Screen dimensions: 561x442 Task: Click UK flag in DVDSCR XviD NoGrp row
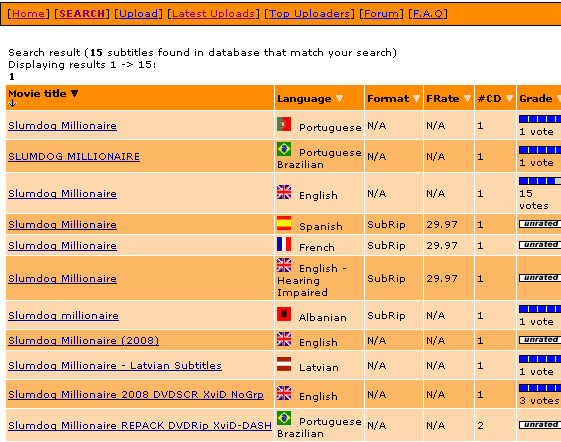coord(284,393)
